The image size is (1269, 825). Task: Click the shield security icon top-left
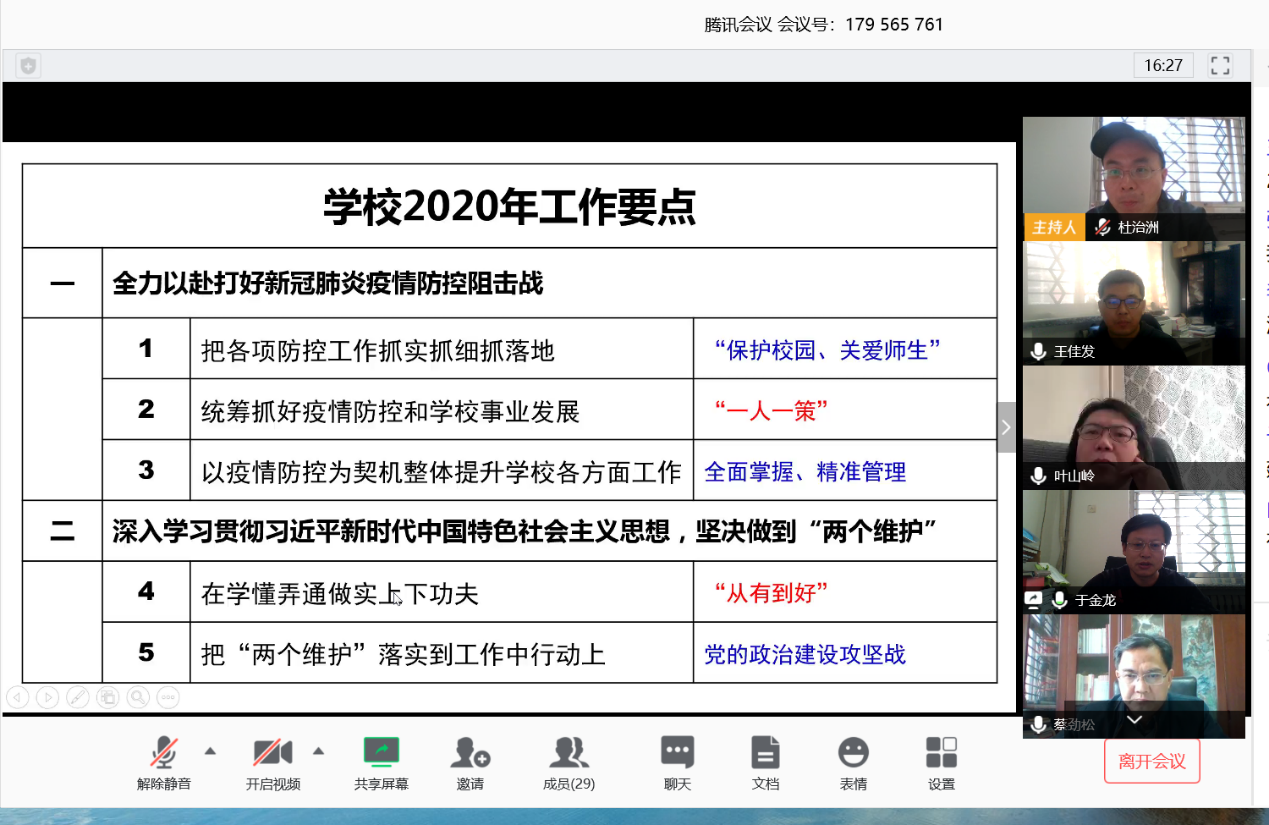tap(28, 66)
